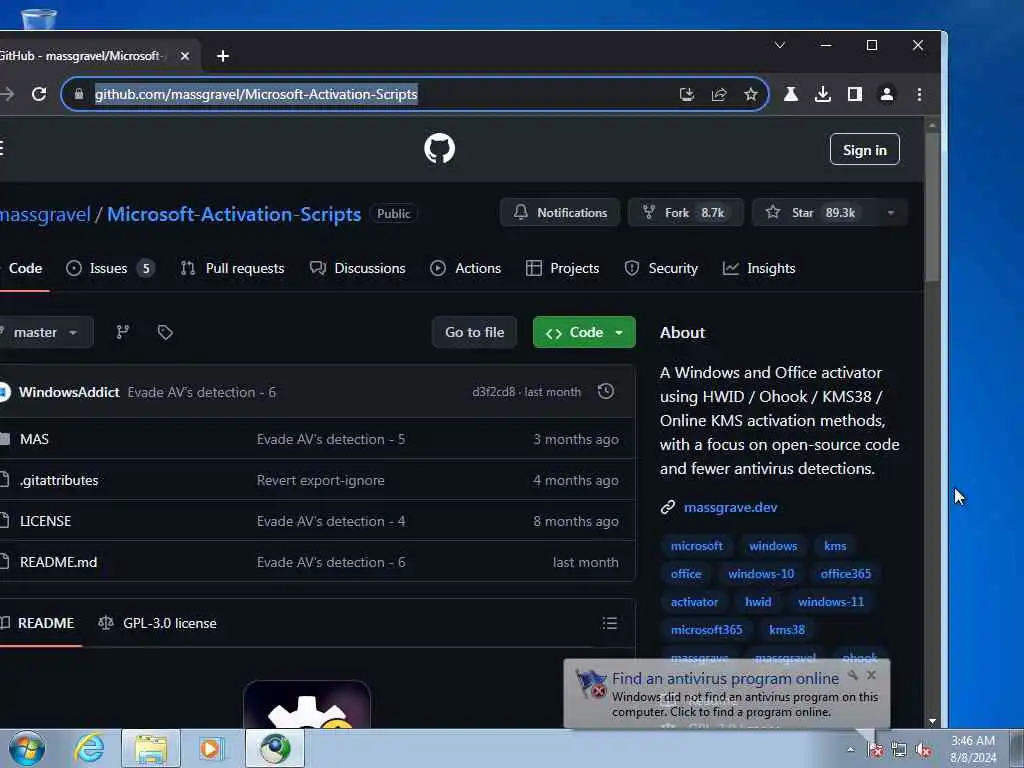Open the Actions tab
Screen dimensions: 1024x768
(x=466, y=268)
